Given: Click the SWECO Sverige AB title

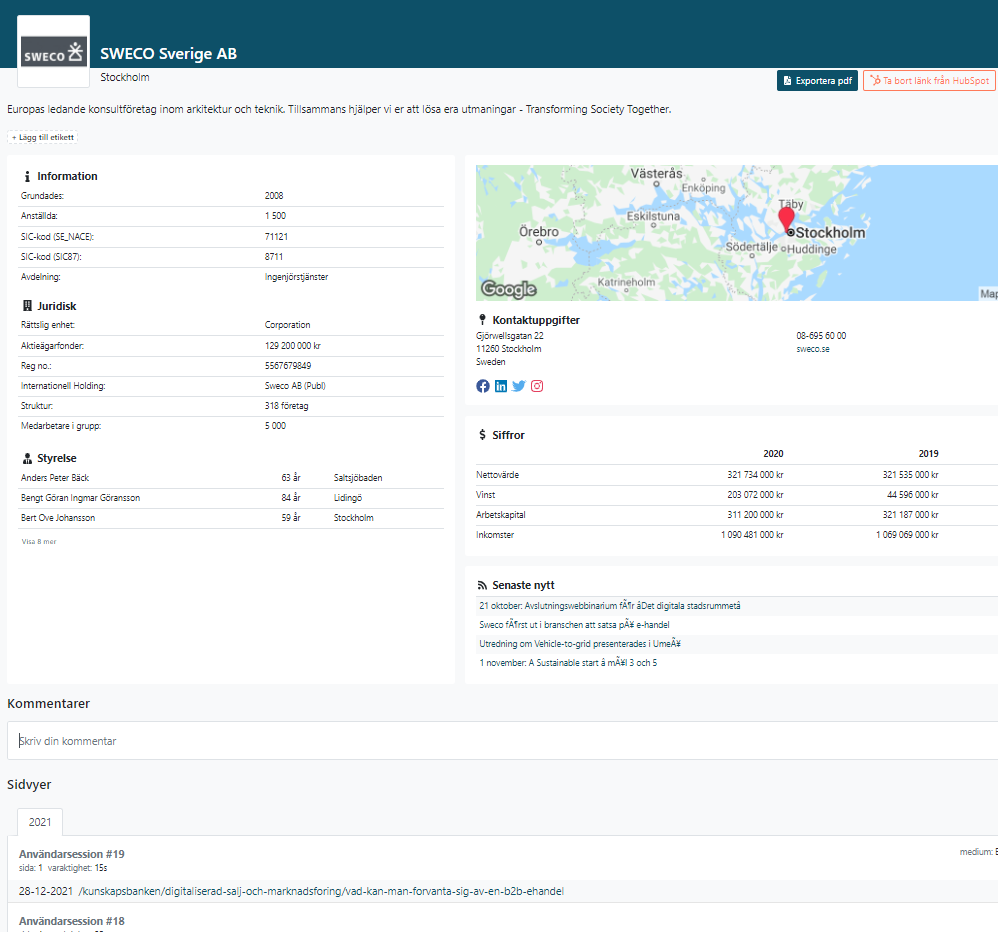Looking at the screenshot, I should click(168, 53).
